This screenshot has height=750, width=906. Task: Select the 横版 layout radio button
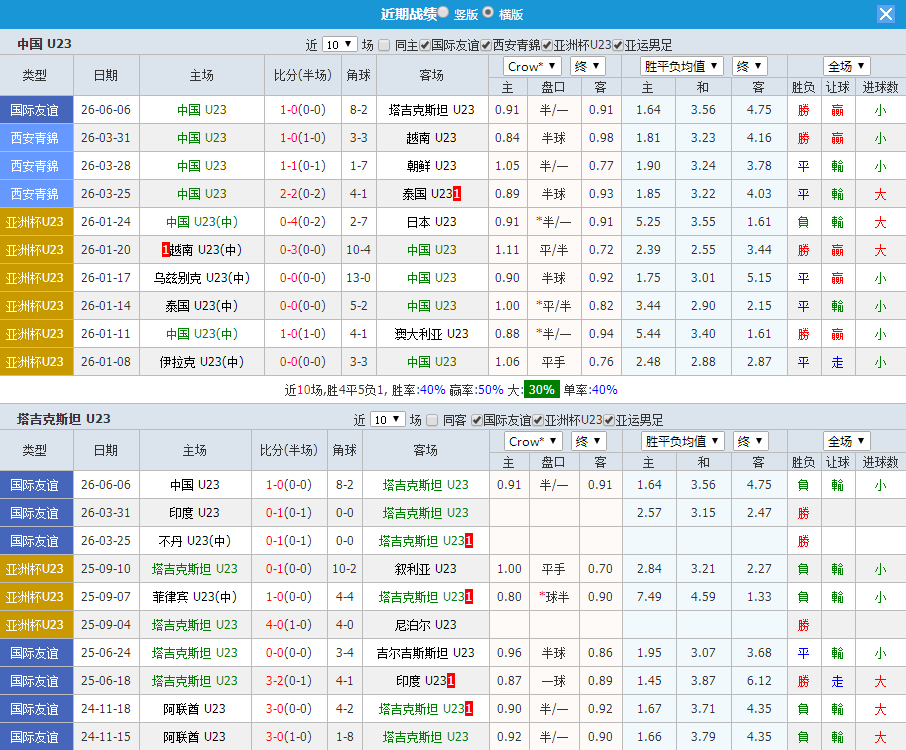[488, 12]
